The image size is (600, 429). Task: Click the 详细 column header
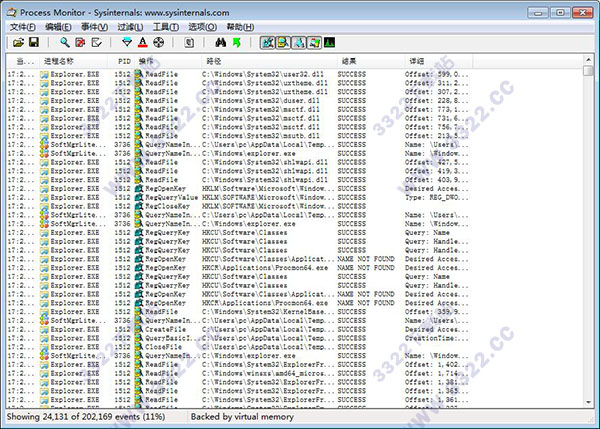[438, 61]
